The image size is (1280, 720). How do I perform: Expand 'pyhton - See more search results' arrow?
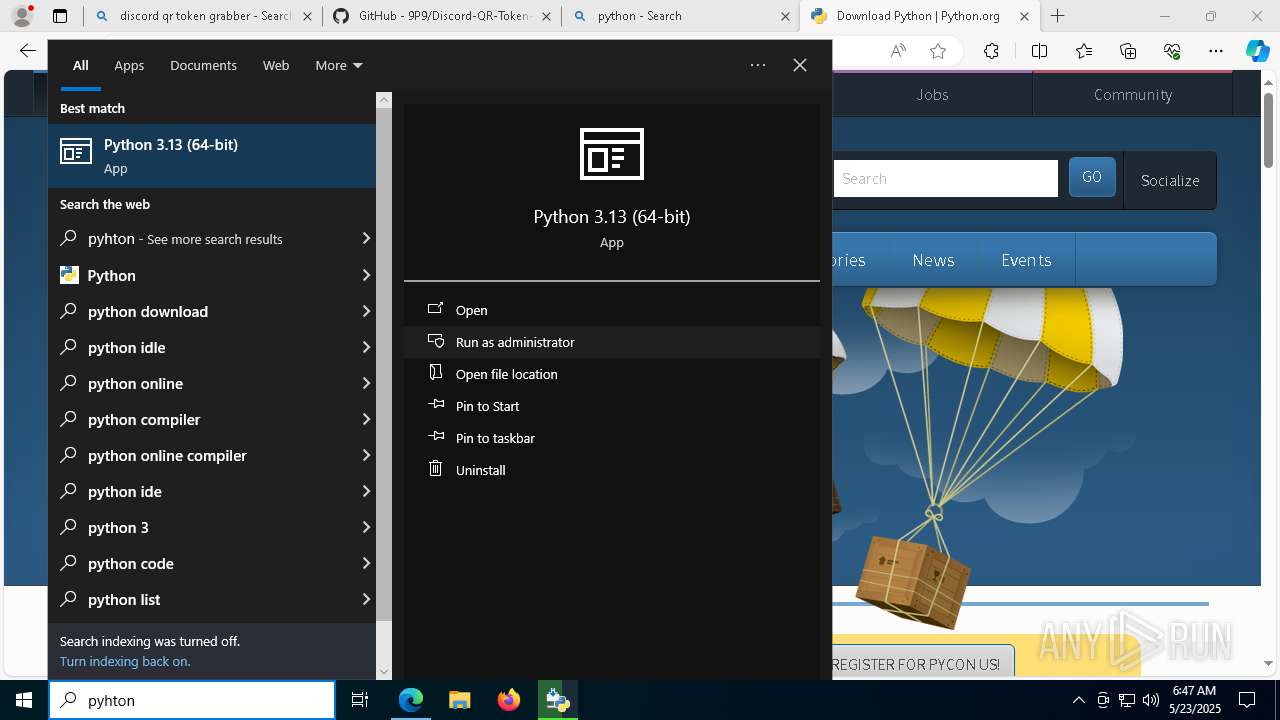(366, 239)
